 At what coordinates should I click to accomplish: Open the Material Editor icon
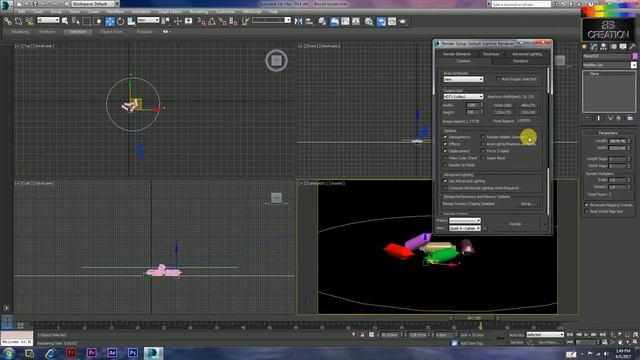pyautogui.click(x=369, y=21)
